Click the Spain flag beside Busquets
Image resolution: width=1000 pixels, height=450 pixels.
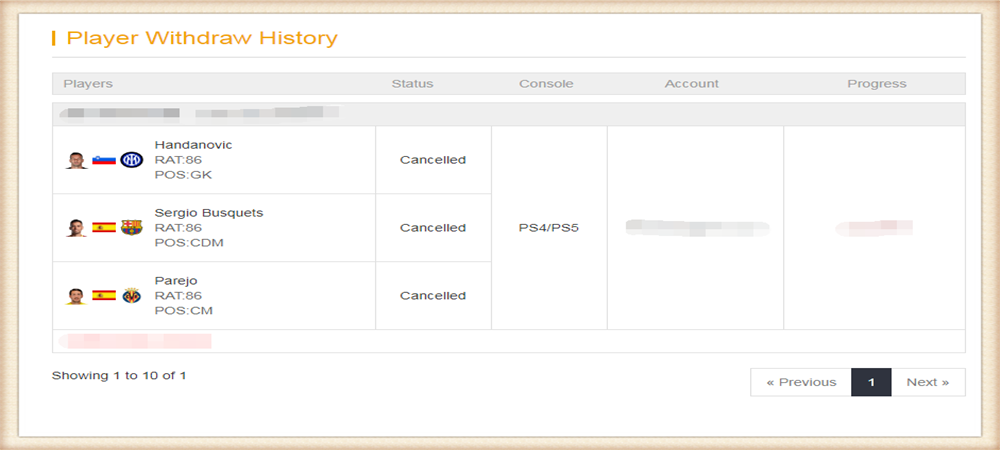click(x=104, y=228)
